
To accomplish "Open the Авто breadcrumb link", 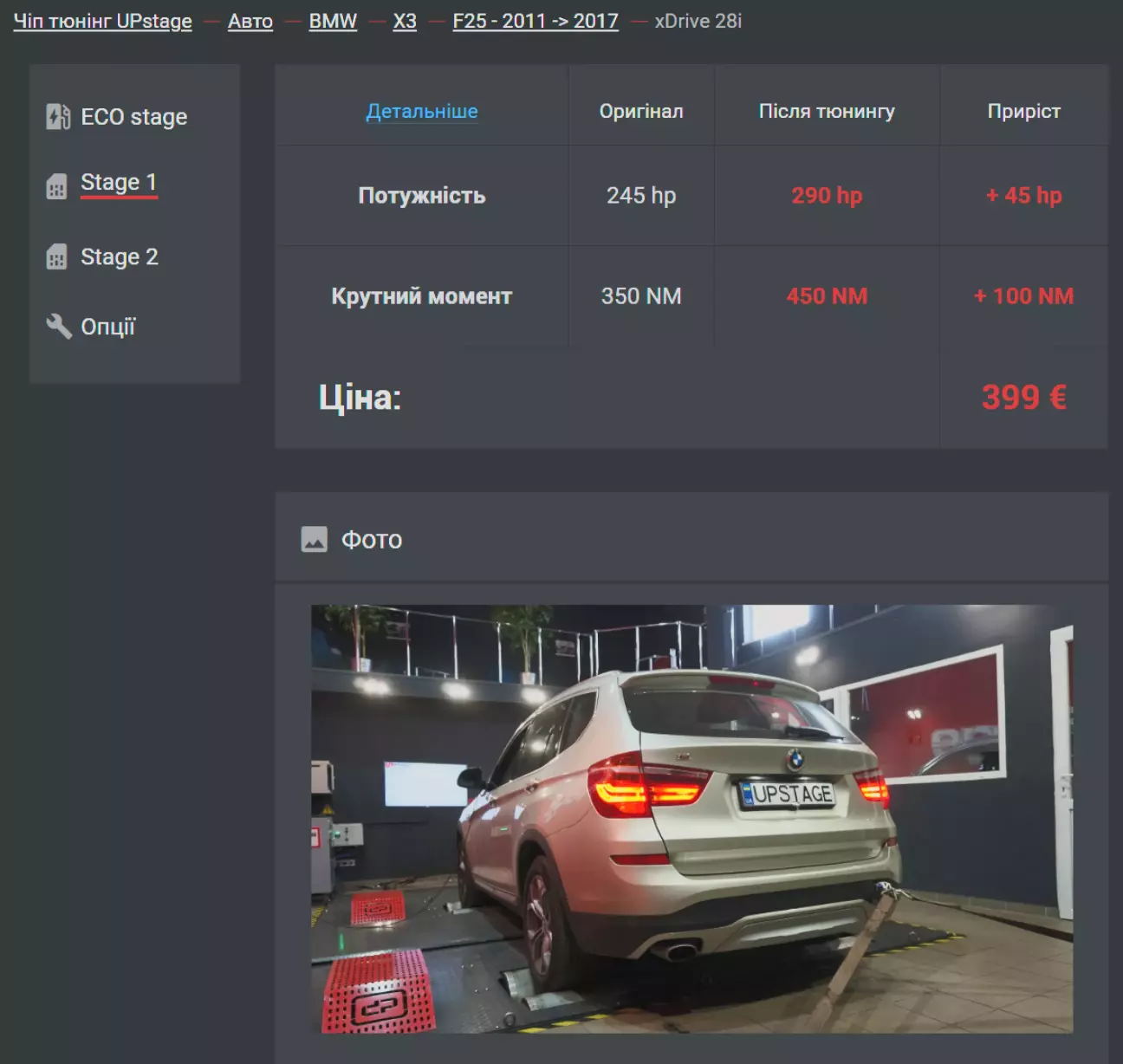I will [x=250, y=21].
